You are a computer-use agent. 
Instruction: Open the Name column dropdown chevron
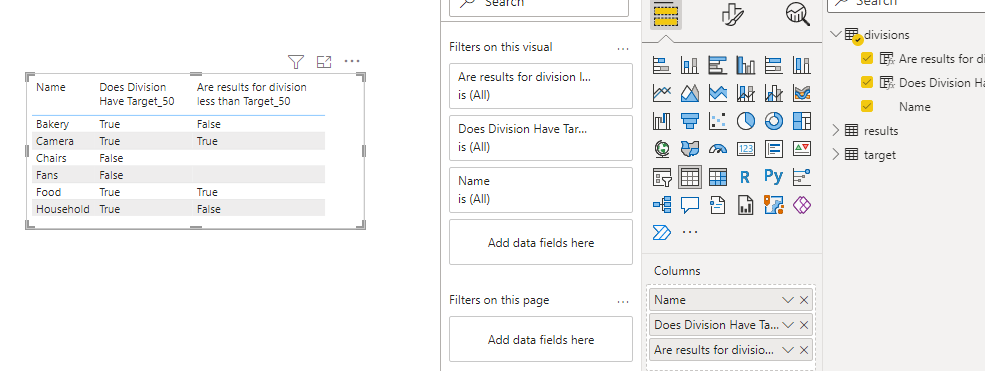click(x=788, y=300)
